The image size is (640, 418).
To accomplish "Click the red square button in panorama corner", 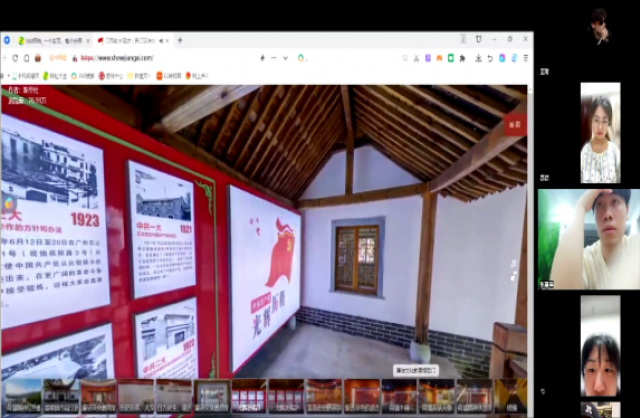I will point(516,125).
